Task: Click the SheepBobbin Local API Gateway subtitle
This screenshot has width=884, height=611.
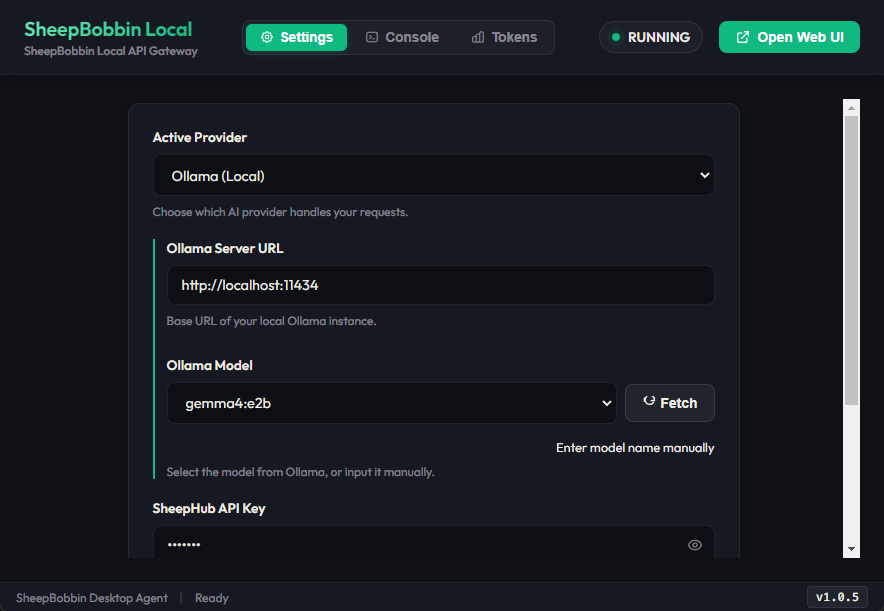Action: [111, 51]
